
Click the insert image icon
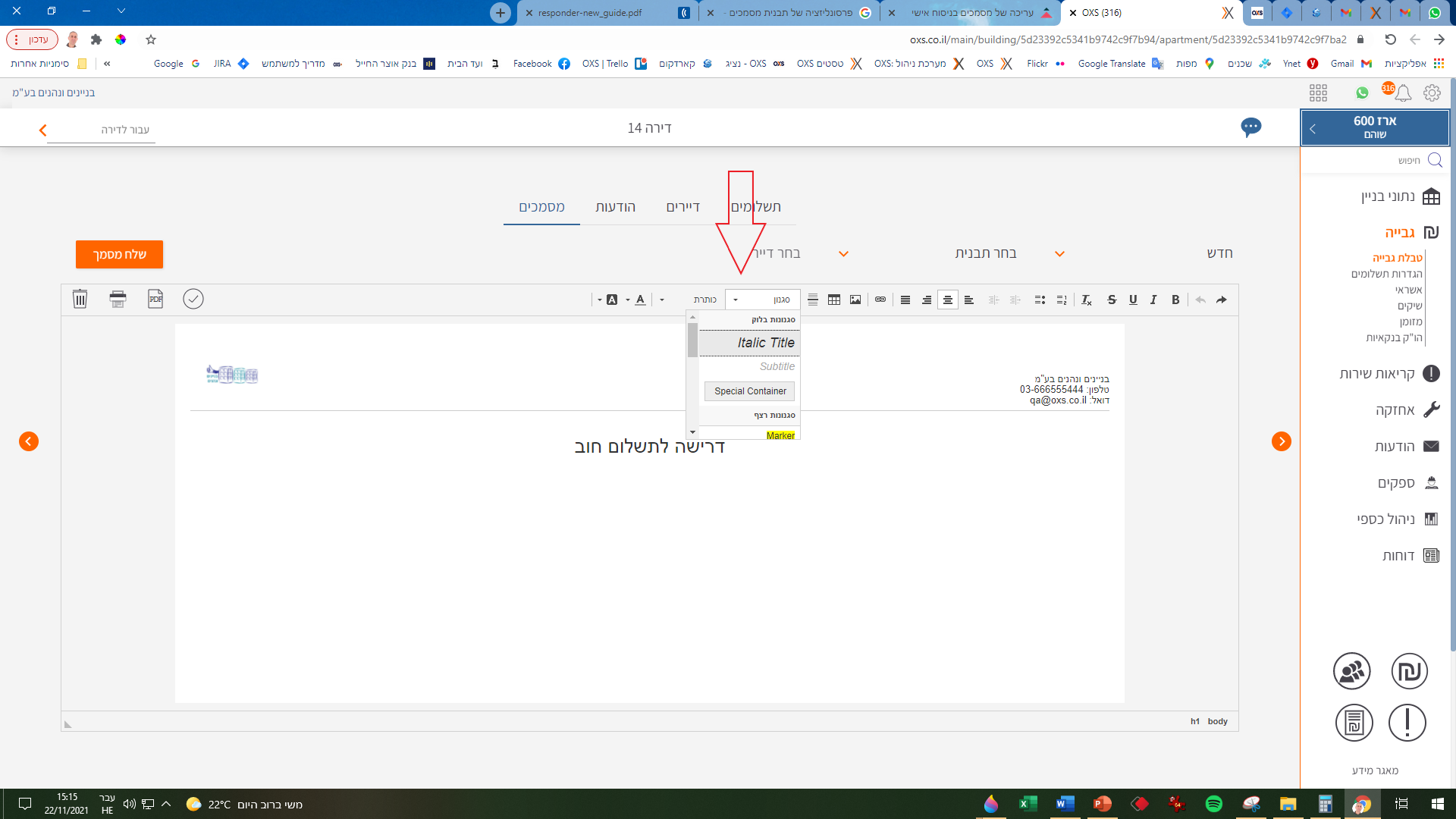coord(855,300)
